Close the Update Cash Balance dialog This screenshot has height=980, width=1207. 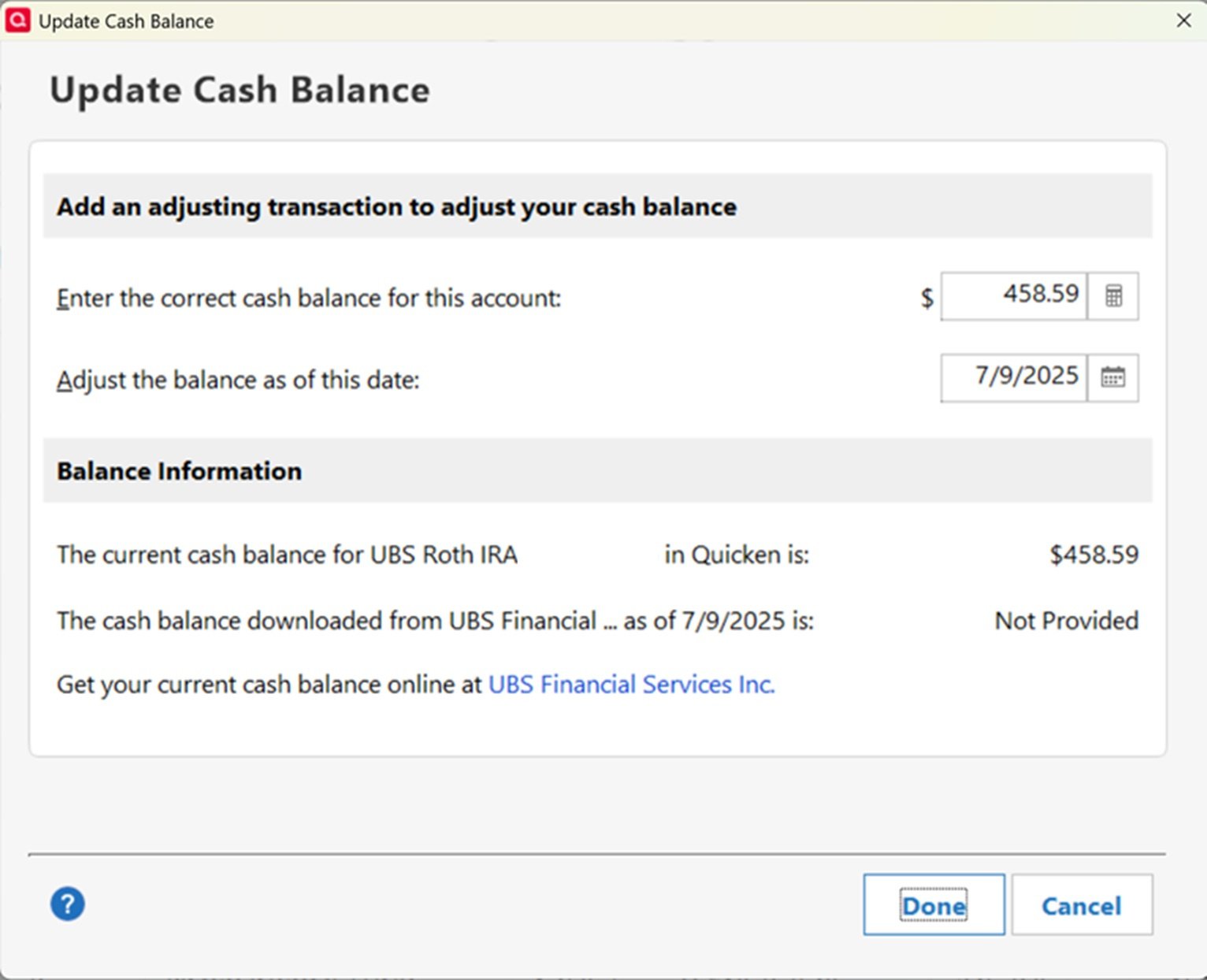point(1183,20)
